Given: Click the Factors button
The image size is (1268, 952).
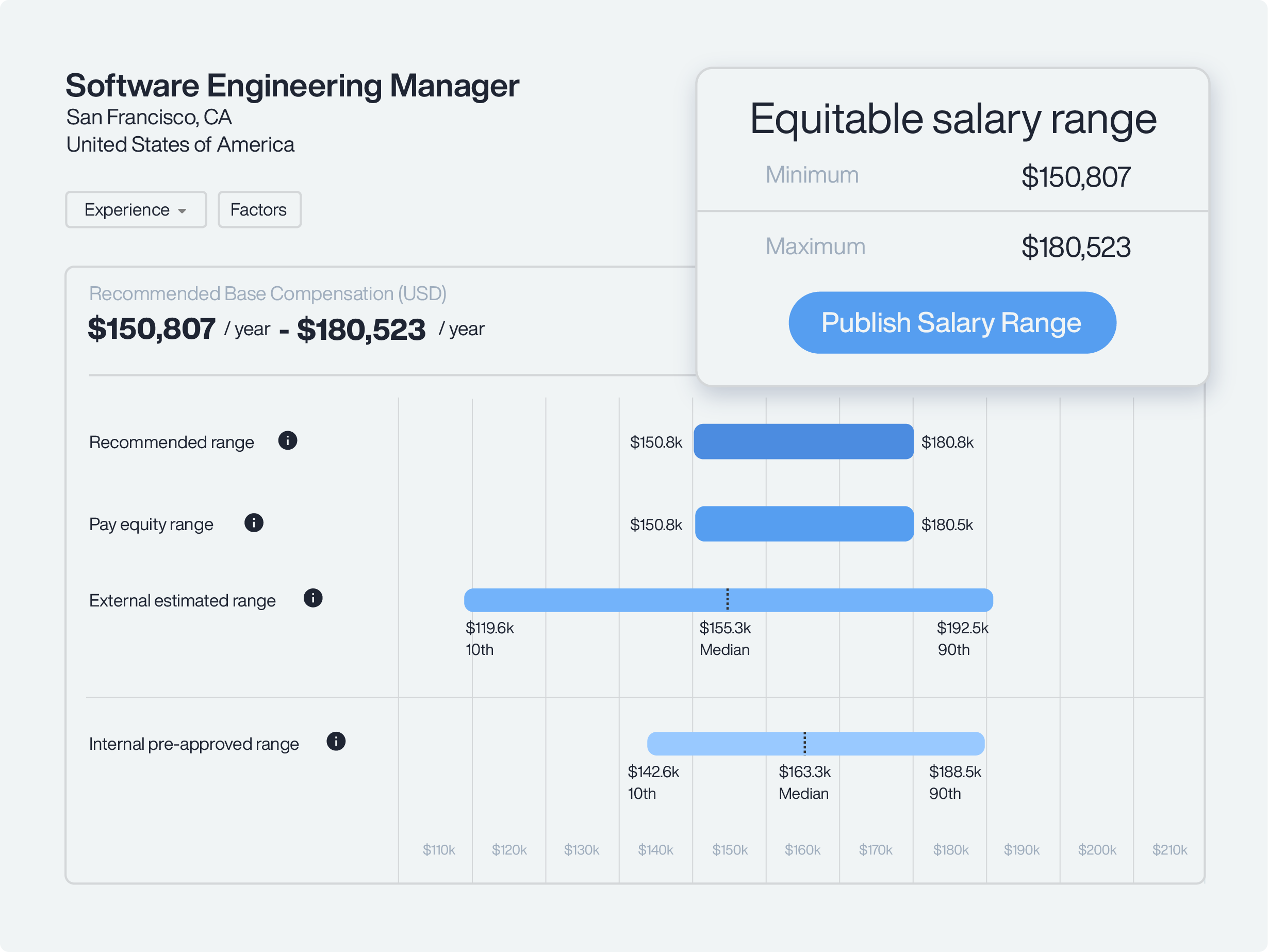Looking at the screenshot, I should [259, 210].
